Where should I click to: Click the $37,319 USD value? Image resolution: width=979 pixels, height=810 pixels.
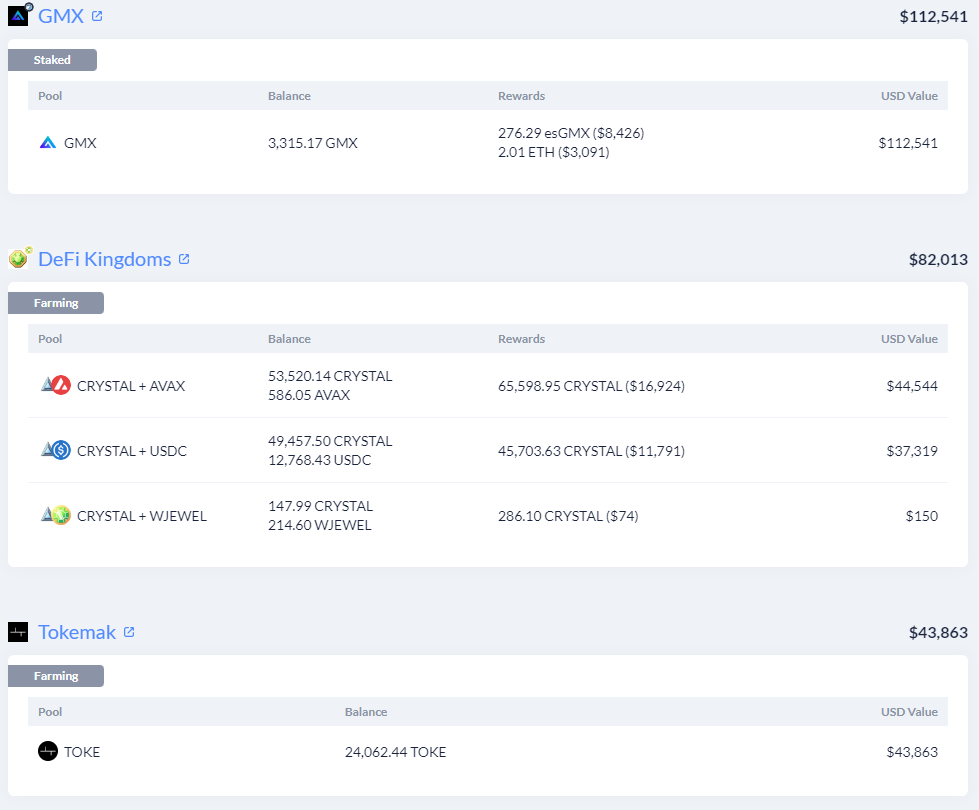[912, 451]
